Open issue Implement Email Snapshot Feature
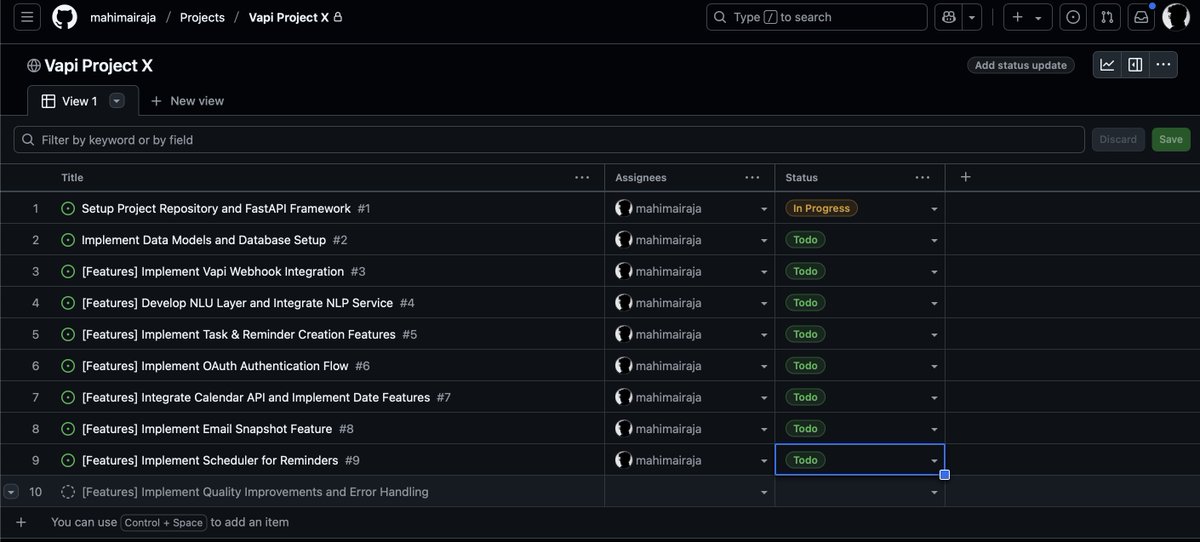This screenshot has height=542, width=1200. [x=207, y=429]
